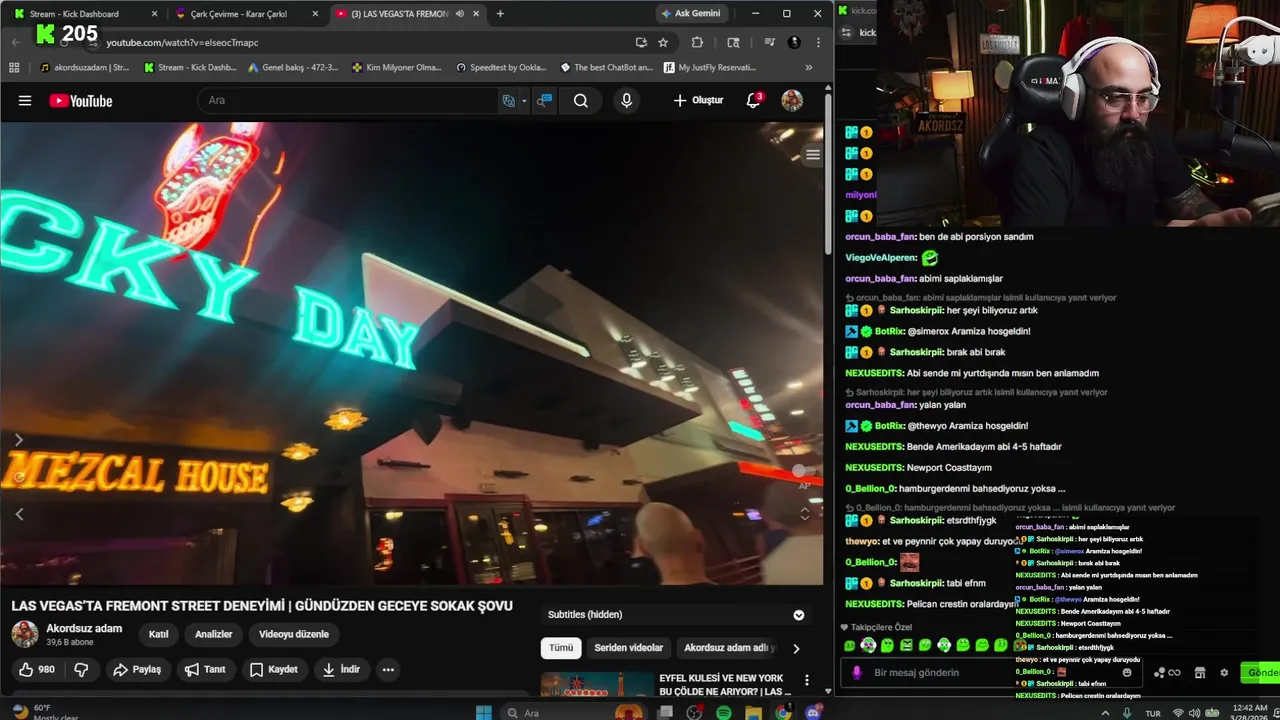1280x720 pixels.
Task: Show hidden system tray icons chevron
Action: coord(1105,713)
